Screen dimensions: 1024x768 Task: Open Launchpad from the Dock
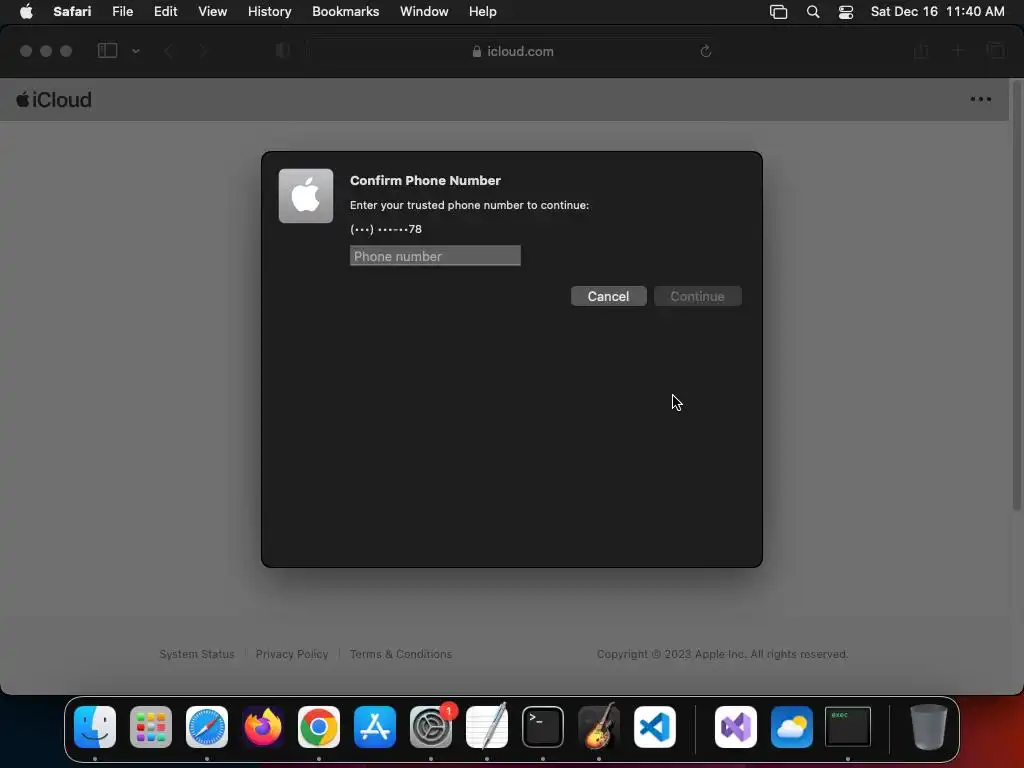tap(151, 727)
